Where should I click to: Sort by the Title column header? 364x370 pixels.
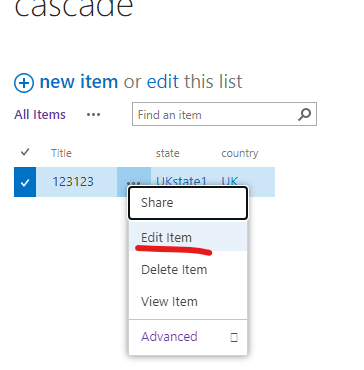tap(61, 153)
